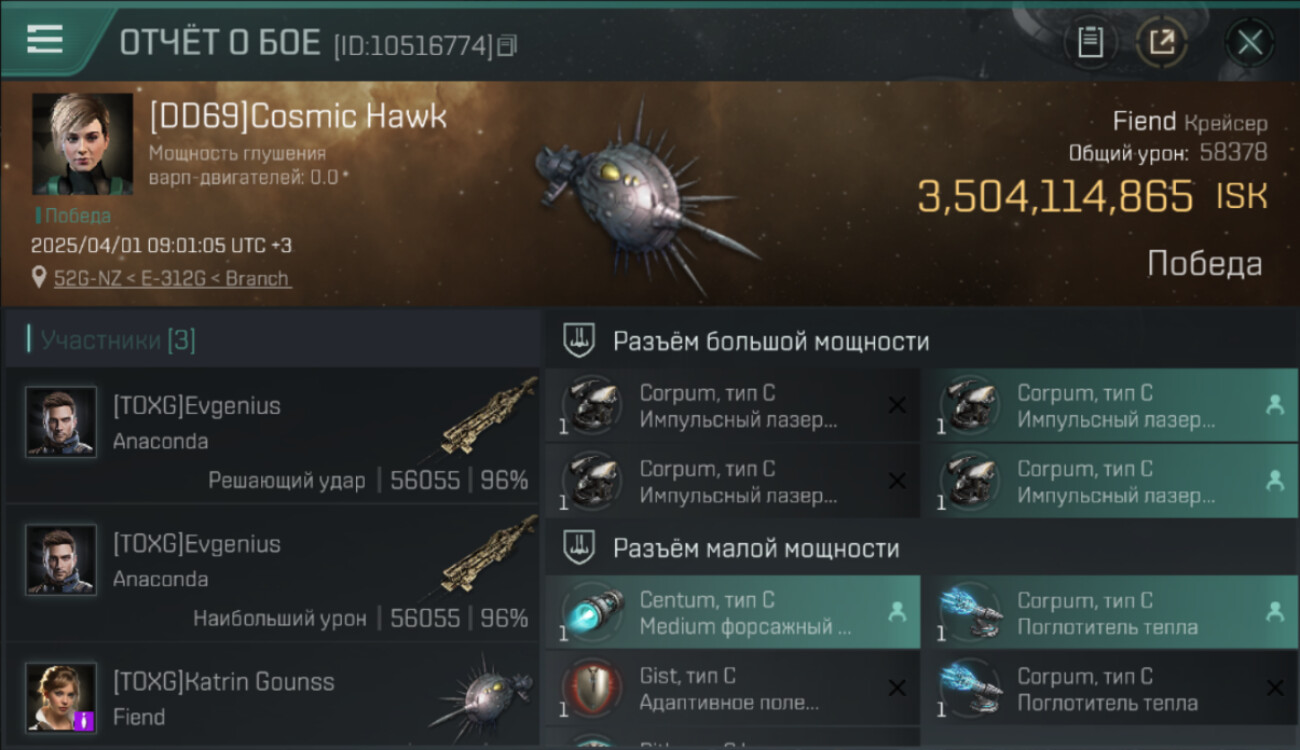Click the share export icon
The image size is (1300, 750).
pos(1162,43)
